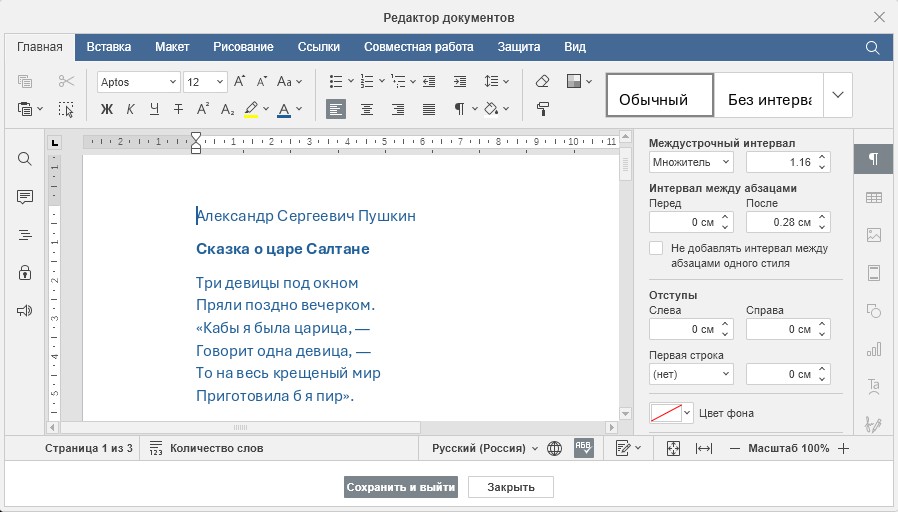Click the increase indent icon
The height and width of the screenshot is (512, 898).
tap(460, 81)
